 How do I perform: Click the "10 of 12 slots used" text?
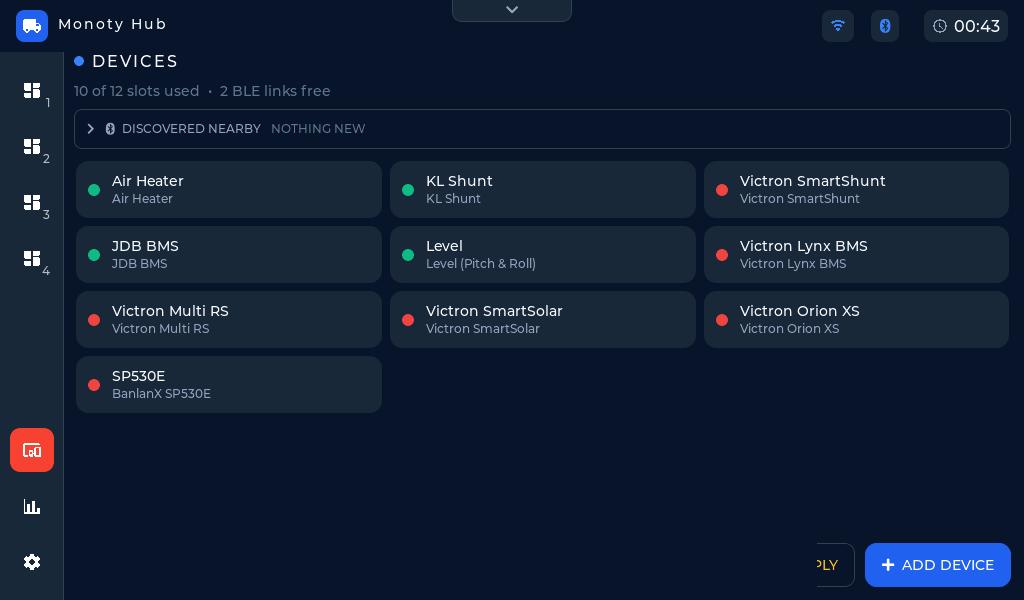(x=136, y=91)
